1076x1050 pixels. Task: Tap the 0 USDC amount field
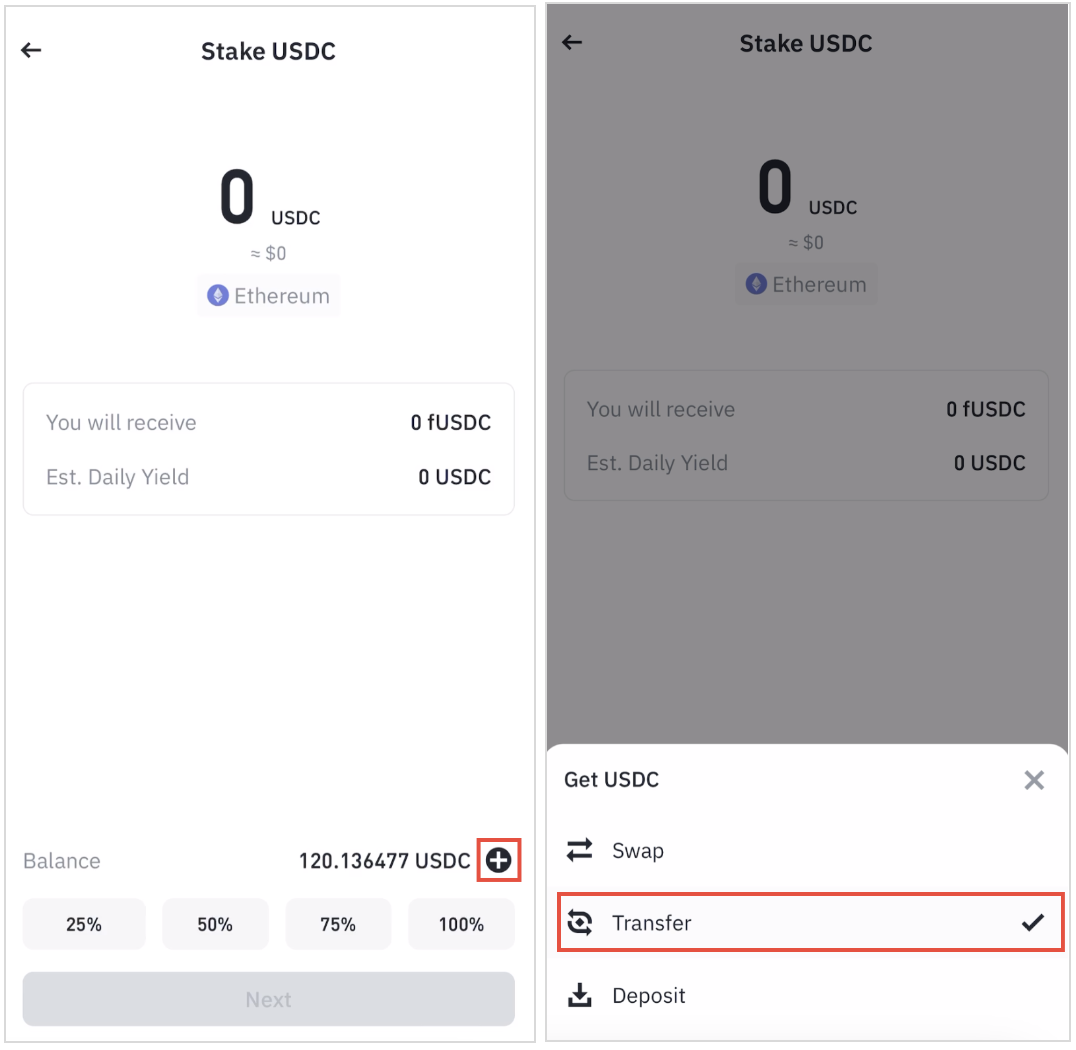point(268,195)
